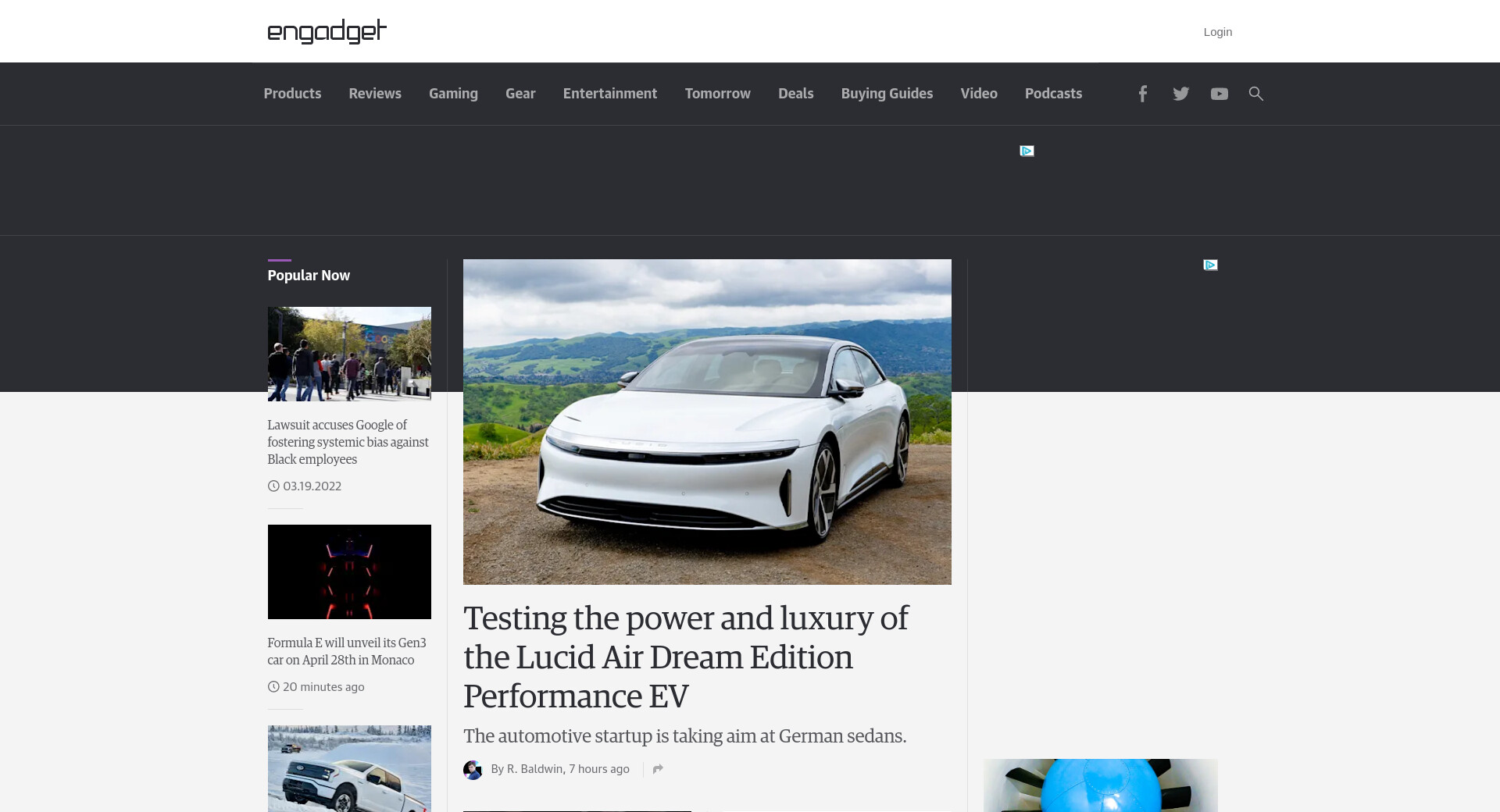Open Engadget's Facebook page icon

tap(1142, 94)
